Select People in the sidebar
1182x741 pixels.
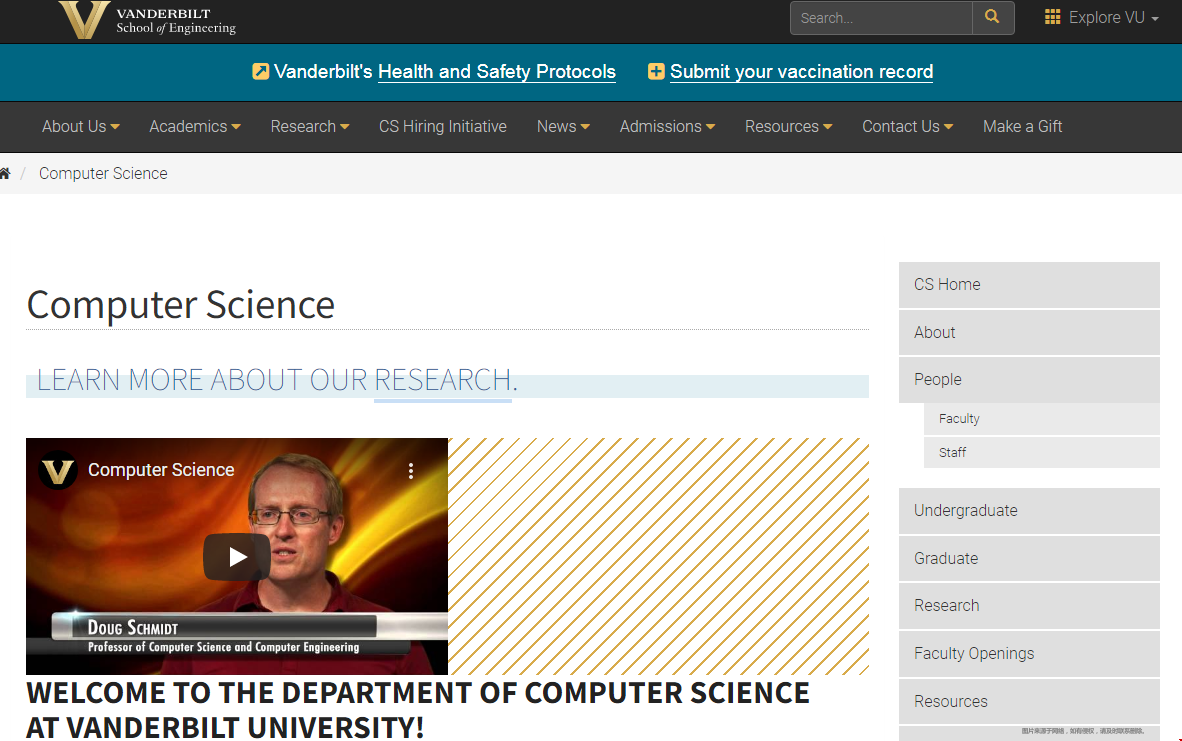(1029, 379)
